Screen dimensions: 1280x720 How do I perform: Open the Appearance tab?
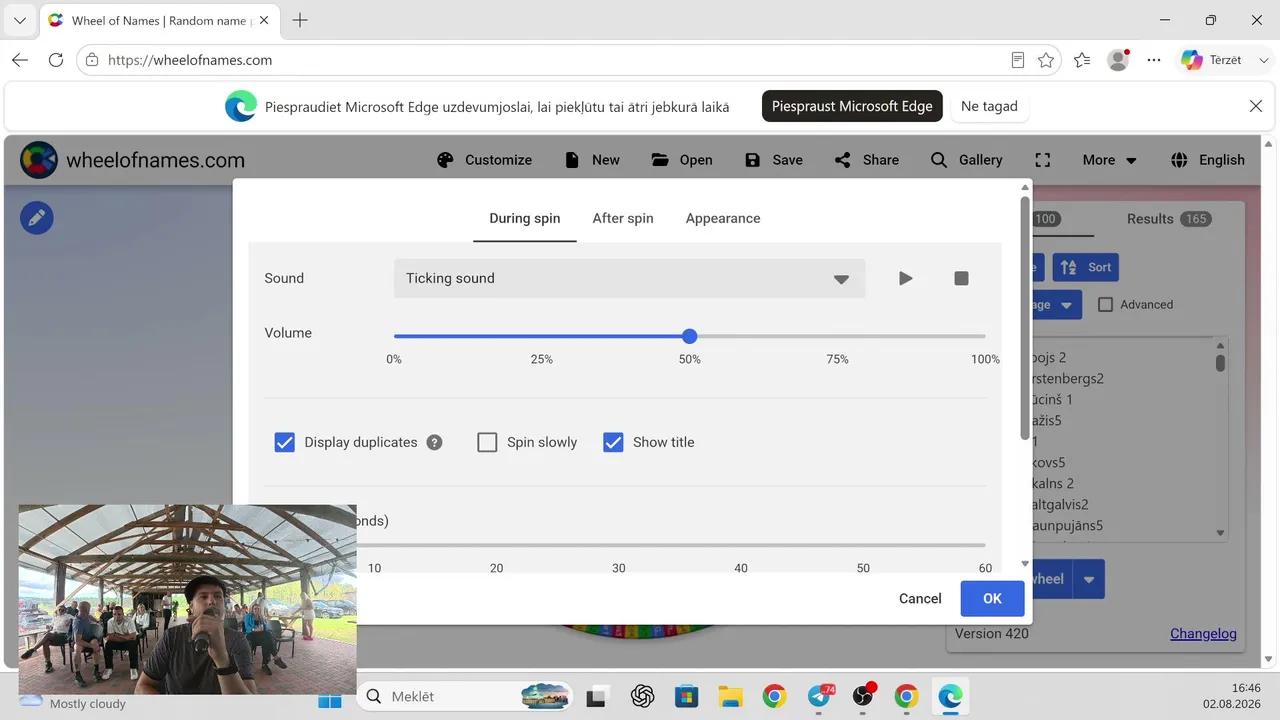point(723,218)
